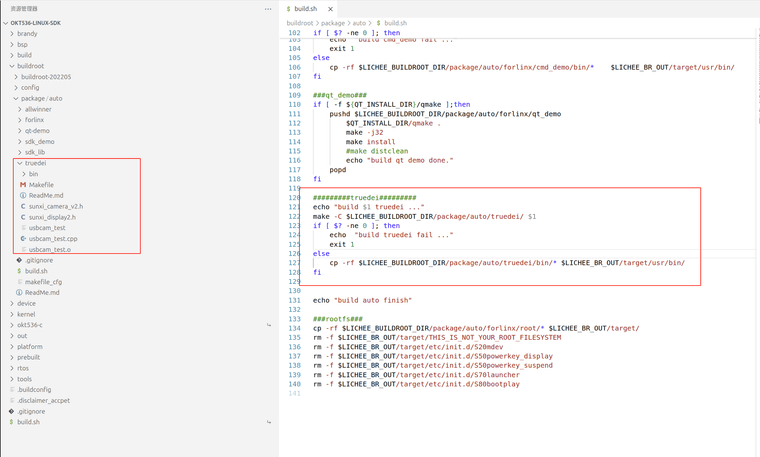Expand the qt-demo folder
Screen dimensions: 760x457
pyautogui.click(x=33, y=130)
